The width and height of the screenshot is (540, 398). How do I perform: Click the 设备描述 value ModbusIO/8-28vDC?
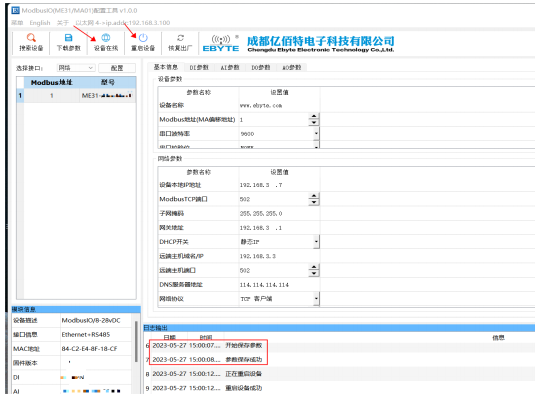point(91,320)
